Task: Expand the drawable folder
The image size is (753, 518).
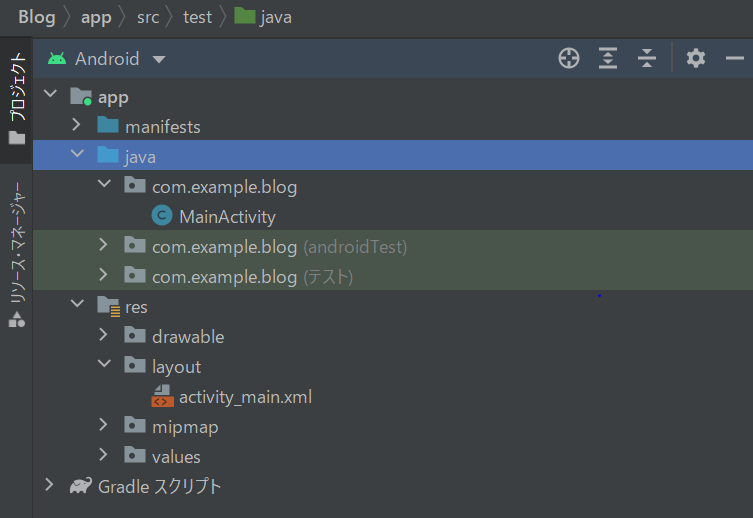Action: (x=104, y=337)
